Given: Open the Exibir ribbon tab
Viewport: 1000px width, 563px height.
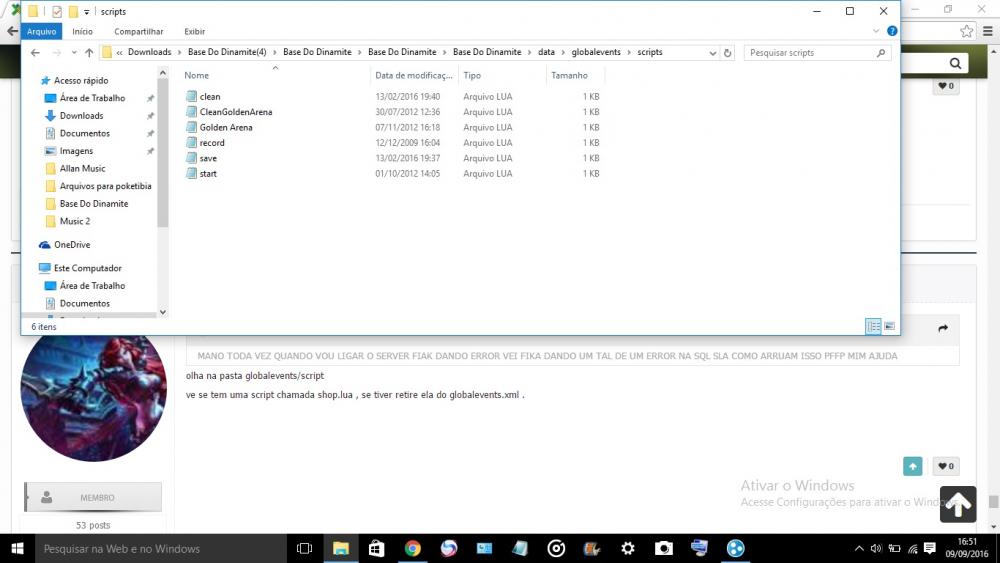Looking at the screenshot, I should point(195,31).
